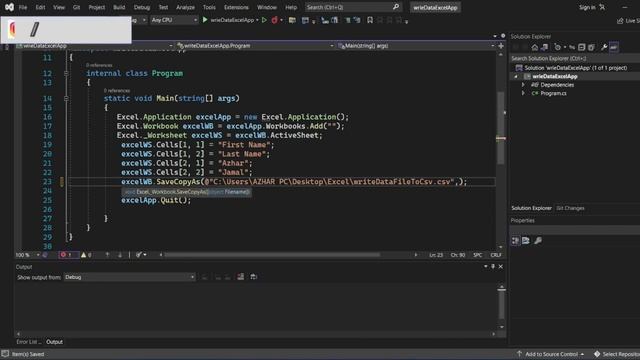Viewport: 640px width, 360px height.
Task: Start without debugging outline play icon
Action: click(x=264, y=20)
